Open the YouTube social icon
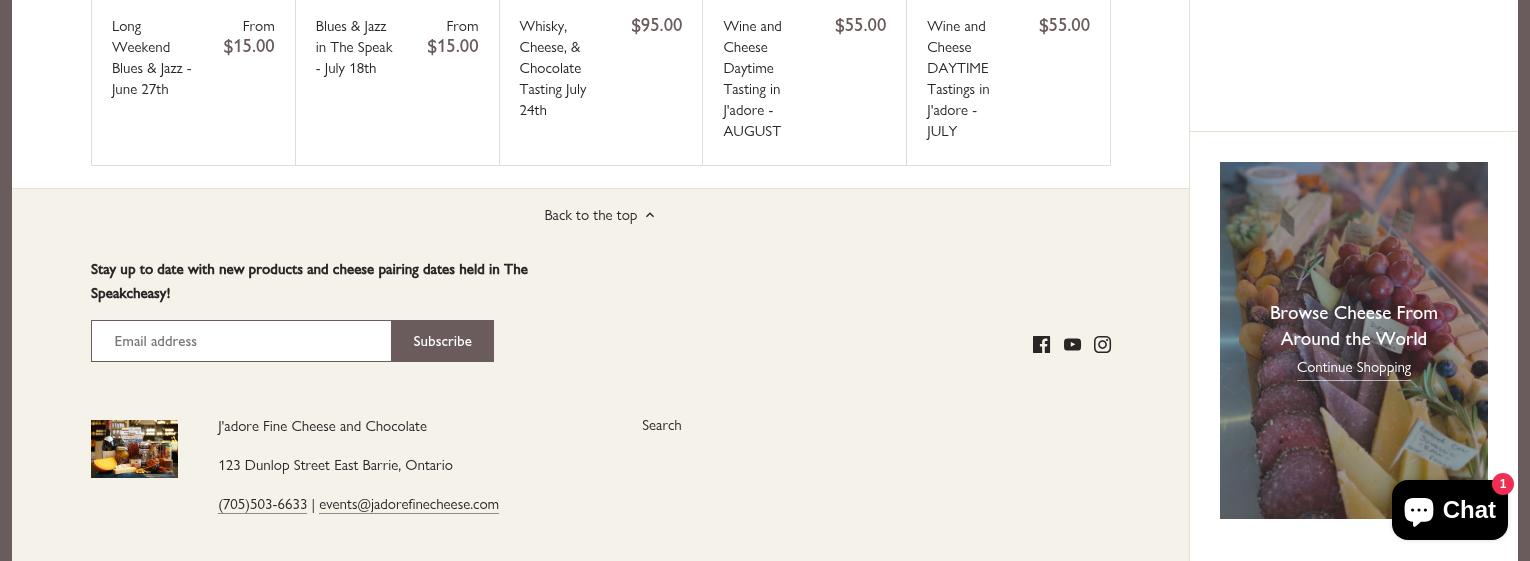 click(1072, 345)
